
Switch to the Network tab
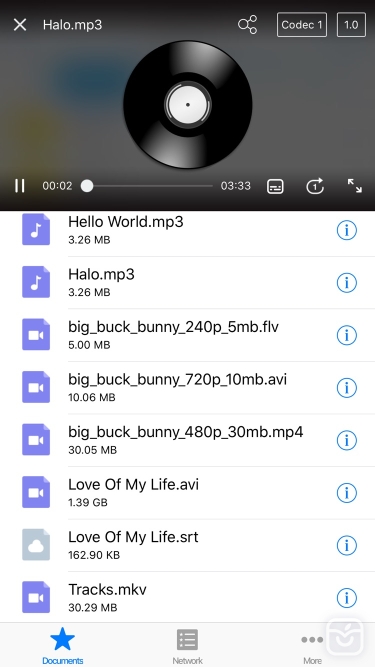[188, 646]
